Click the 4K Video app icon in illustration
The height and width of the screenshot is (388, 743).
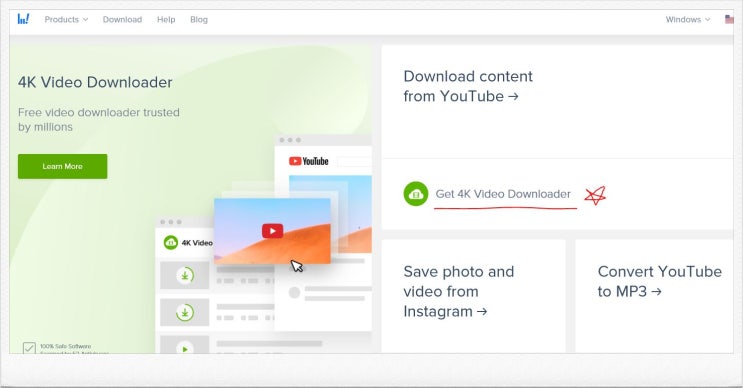pos(171,243)
